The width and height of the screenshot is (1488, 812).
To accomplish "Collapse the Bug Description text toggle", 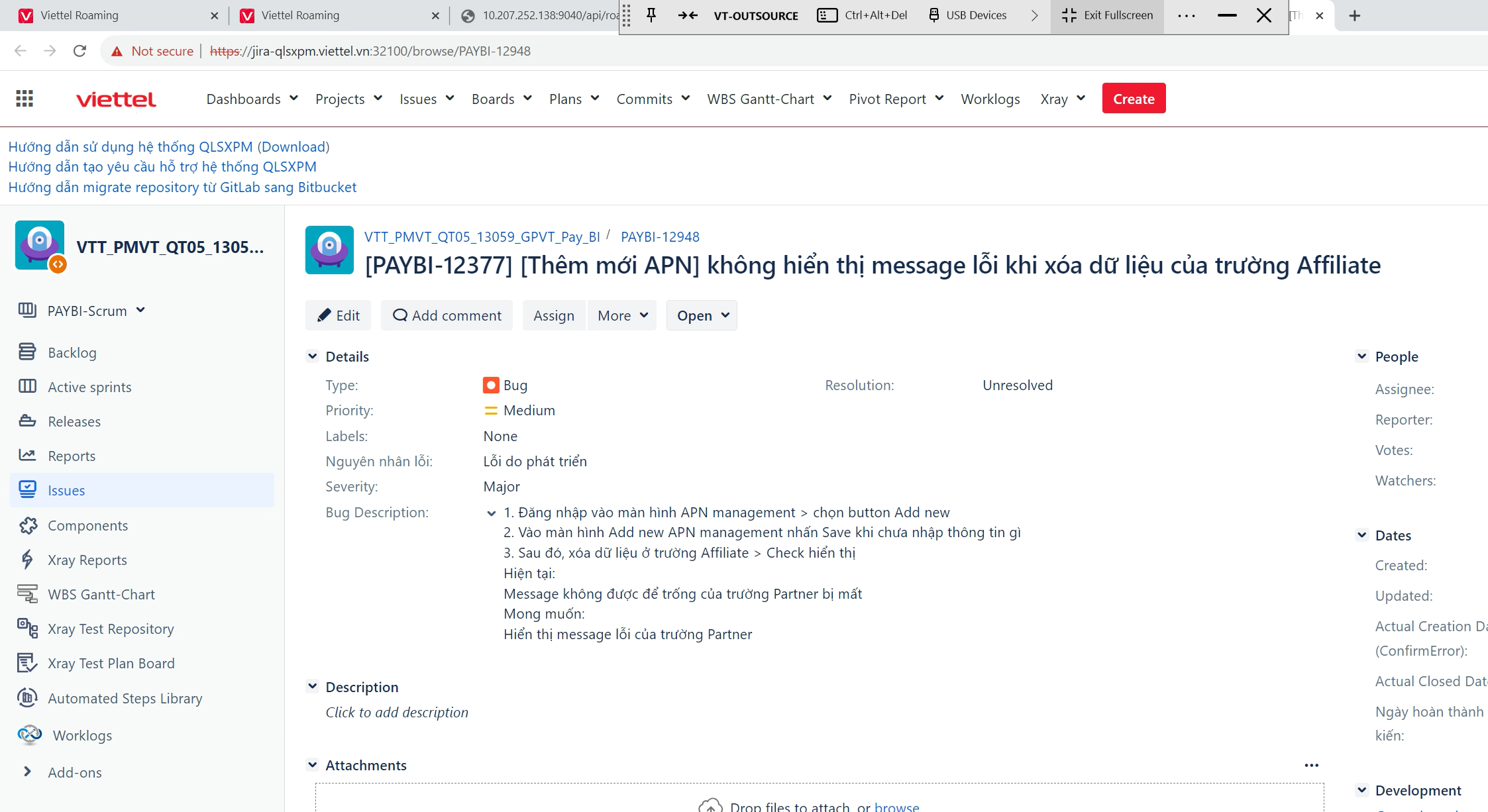I will [x=491, y=513].
